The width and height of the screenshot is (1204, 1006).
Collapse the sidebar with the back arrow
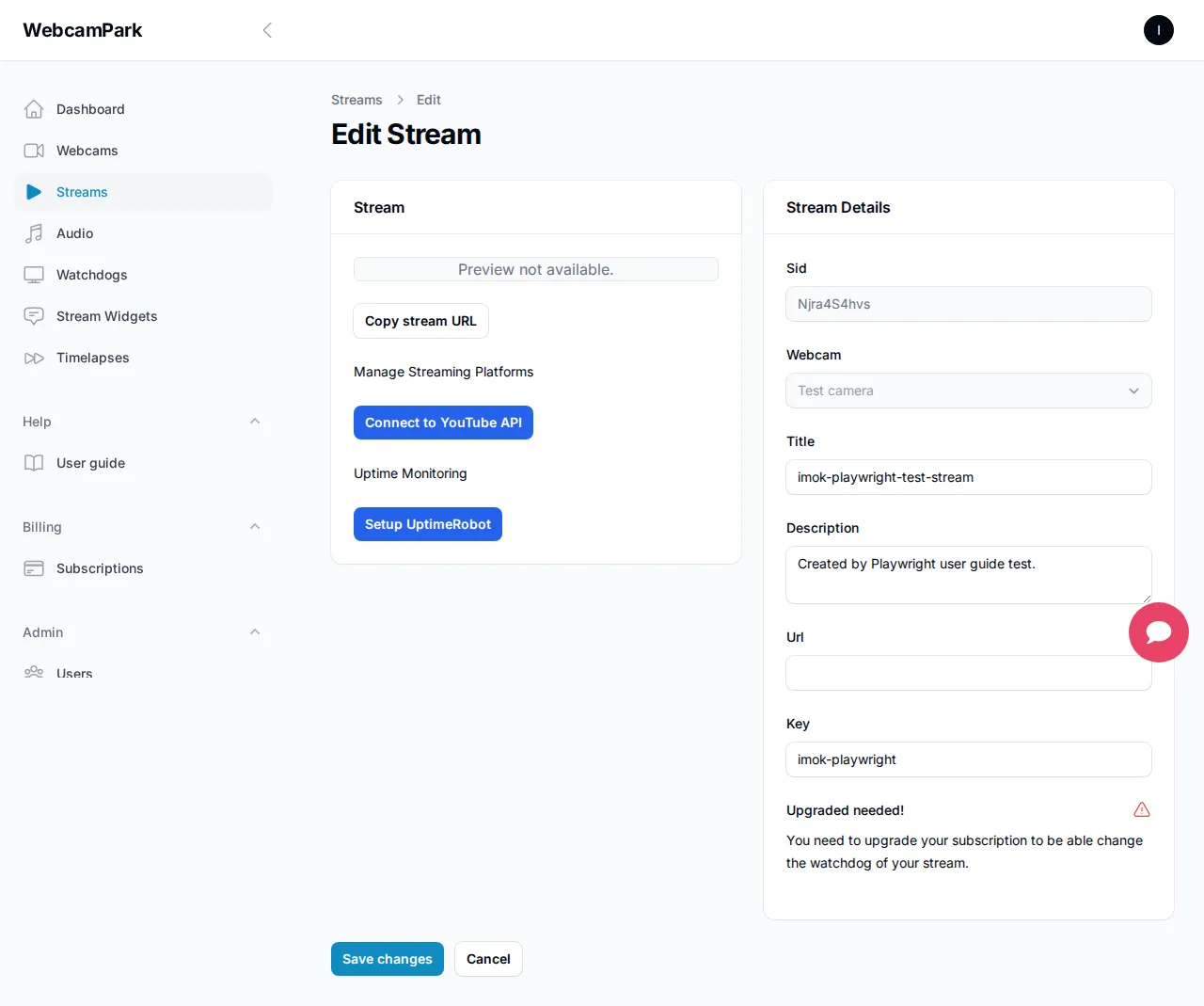(x=267, y=30)
